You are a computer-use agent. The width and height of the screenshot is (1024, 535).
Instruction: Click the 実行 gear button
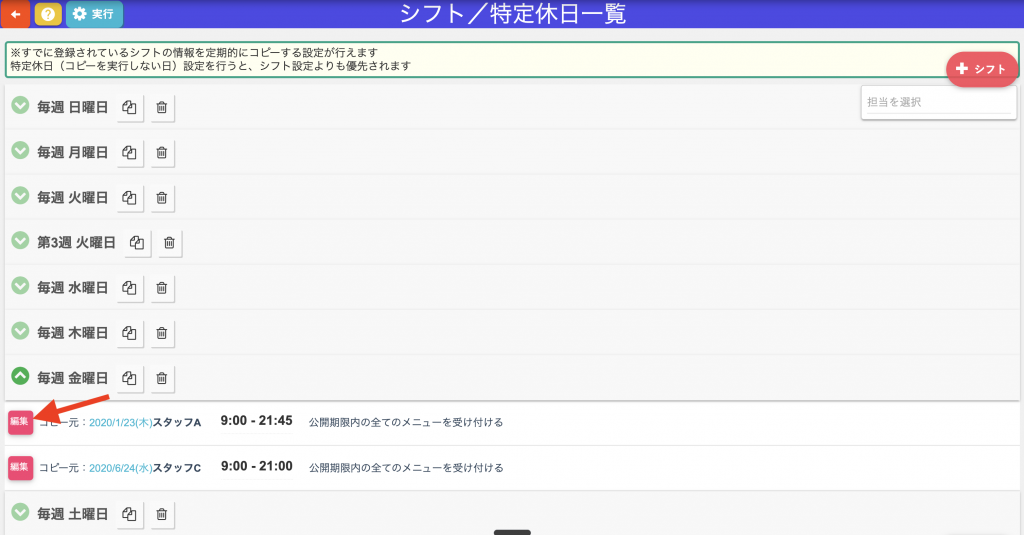[94, 14]
